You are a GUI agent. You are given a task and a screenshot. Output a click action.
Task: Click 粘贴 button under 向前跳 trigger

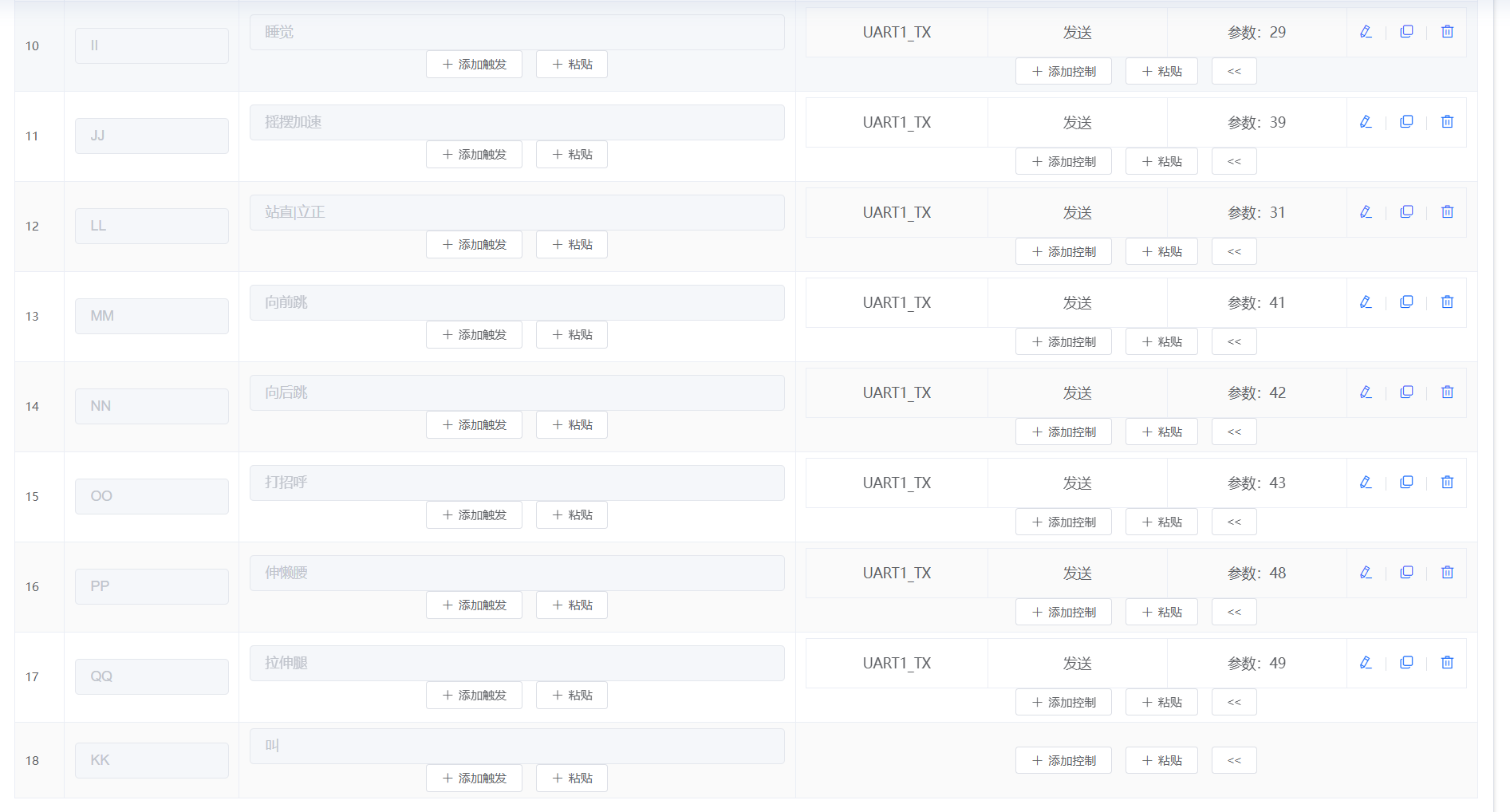coord(571,335)
